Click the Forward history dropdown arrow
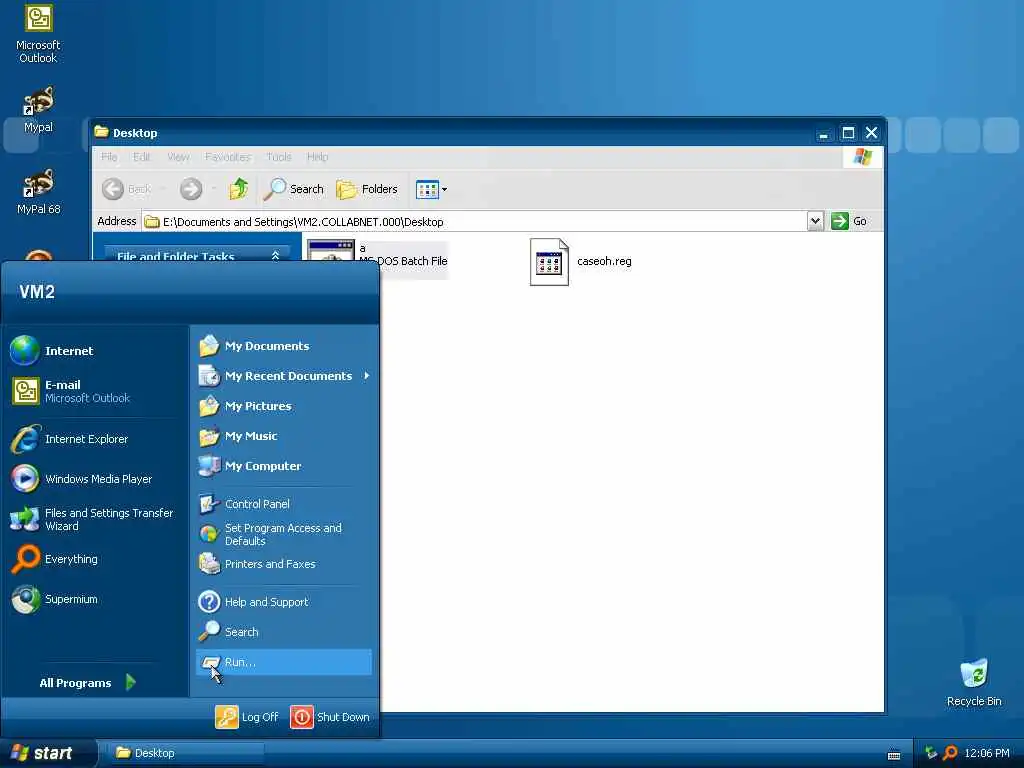Image resolution: width=1024 pixels, height=768 pixels. [213, 189]
